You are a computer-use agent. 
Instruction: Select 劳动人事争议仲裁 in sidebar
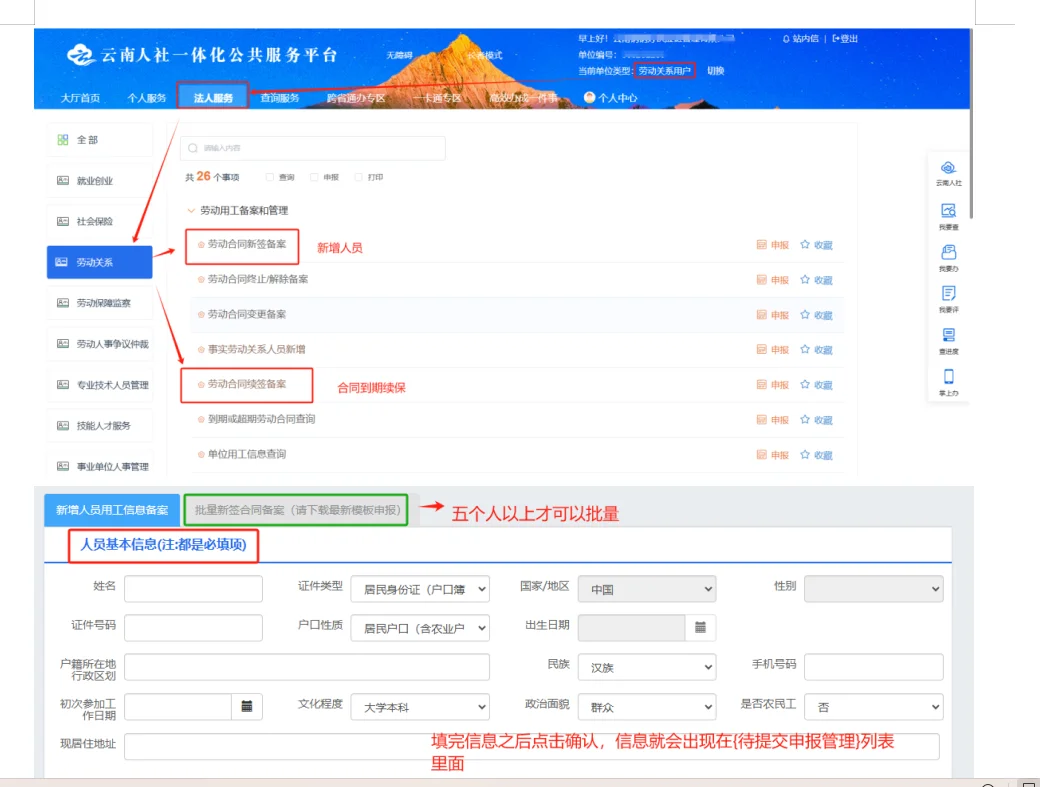coord(99,344)
